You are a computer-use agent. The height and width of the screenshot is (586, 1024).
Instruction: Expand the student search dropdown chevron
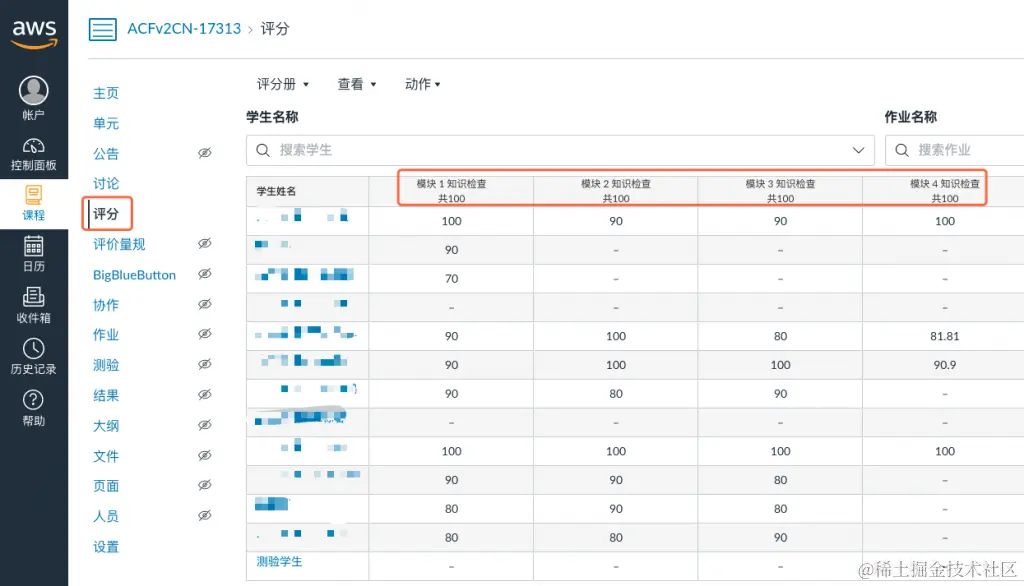pos(858,150)
